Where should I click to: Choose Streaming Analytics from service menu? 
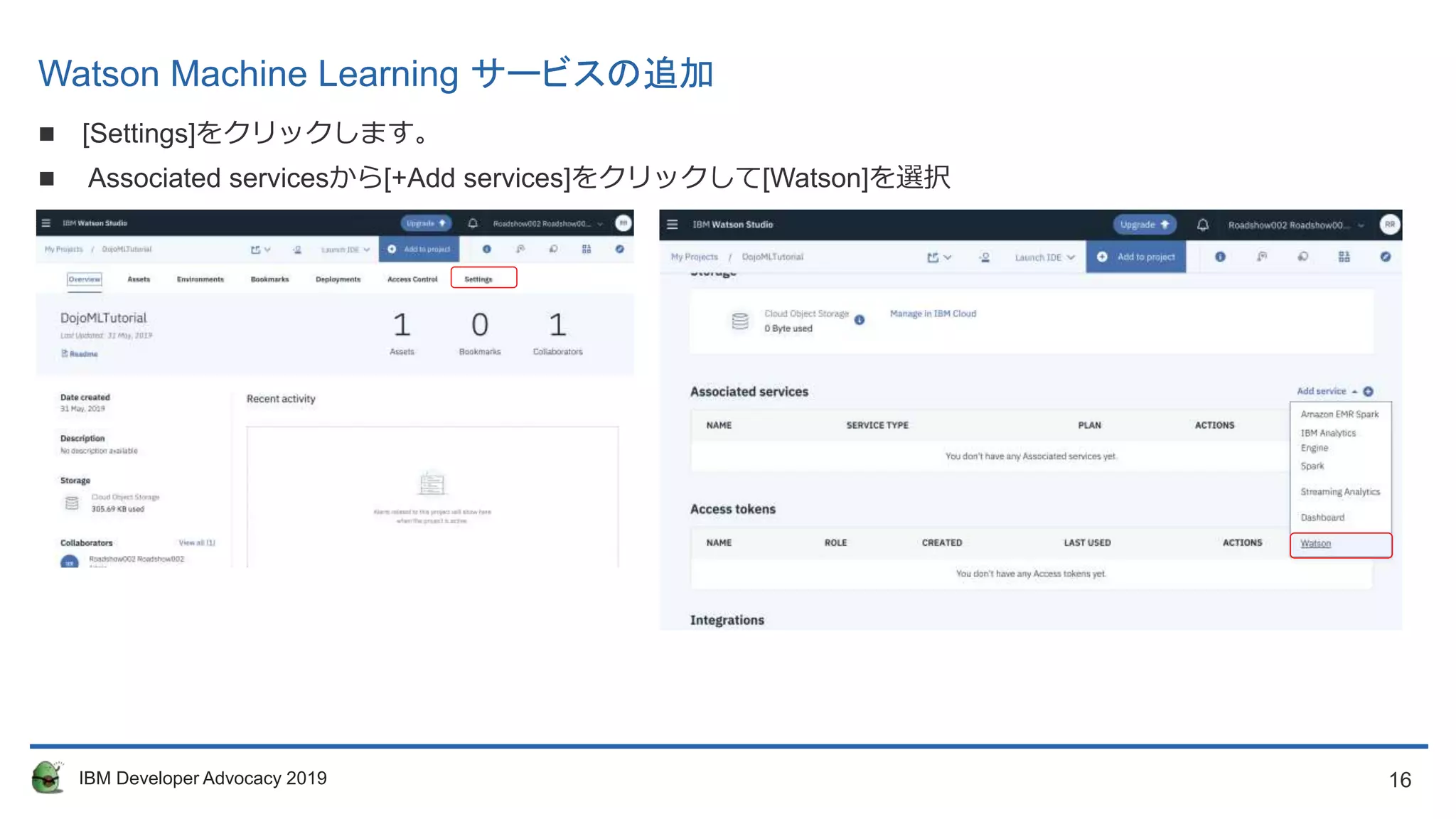(x=1340, y=492)
